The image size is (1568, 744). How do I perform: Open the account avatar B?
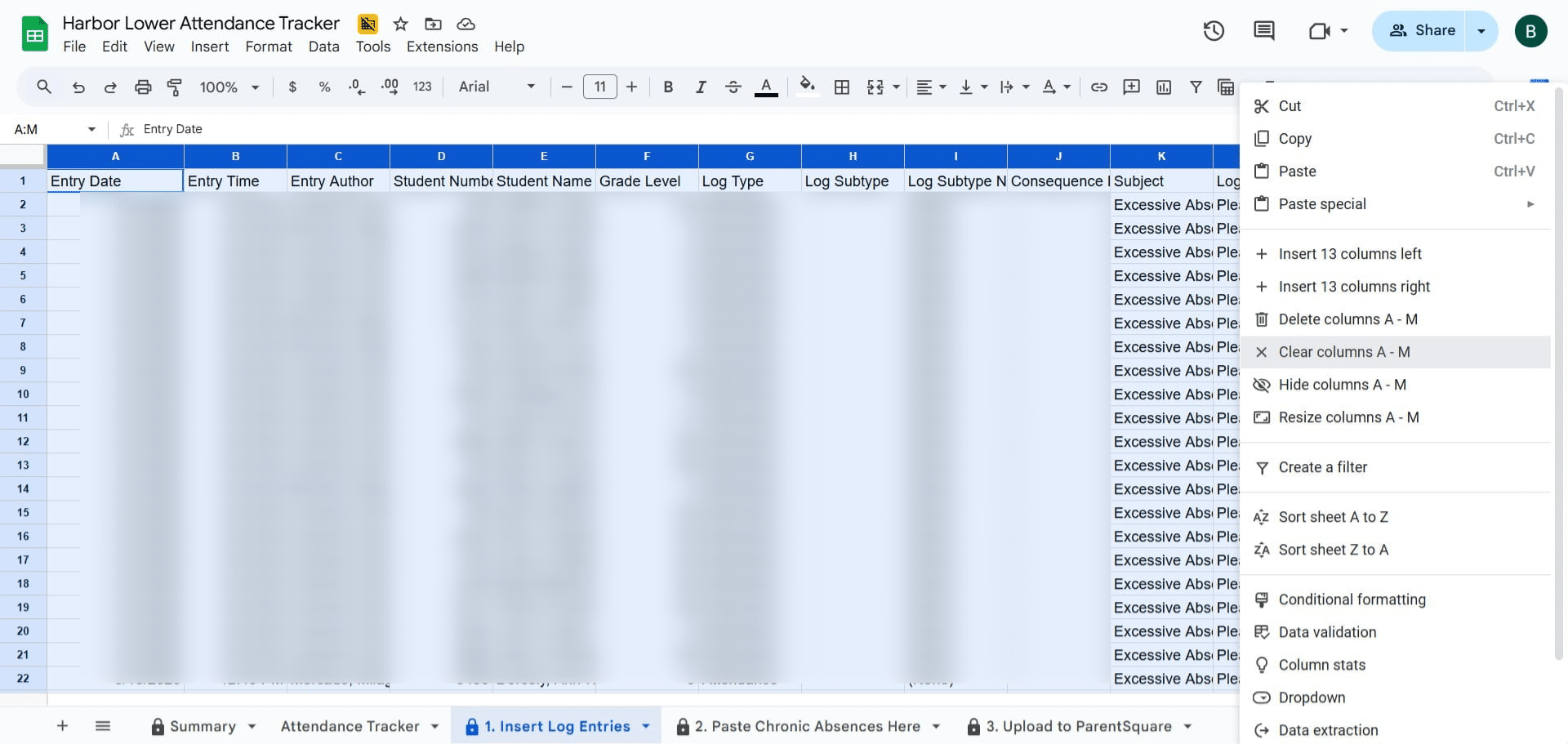click(1530, 31)
